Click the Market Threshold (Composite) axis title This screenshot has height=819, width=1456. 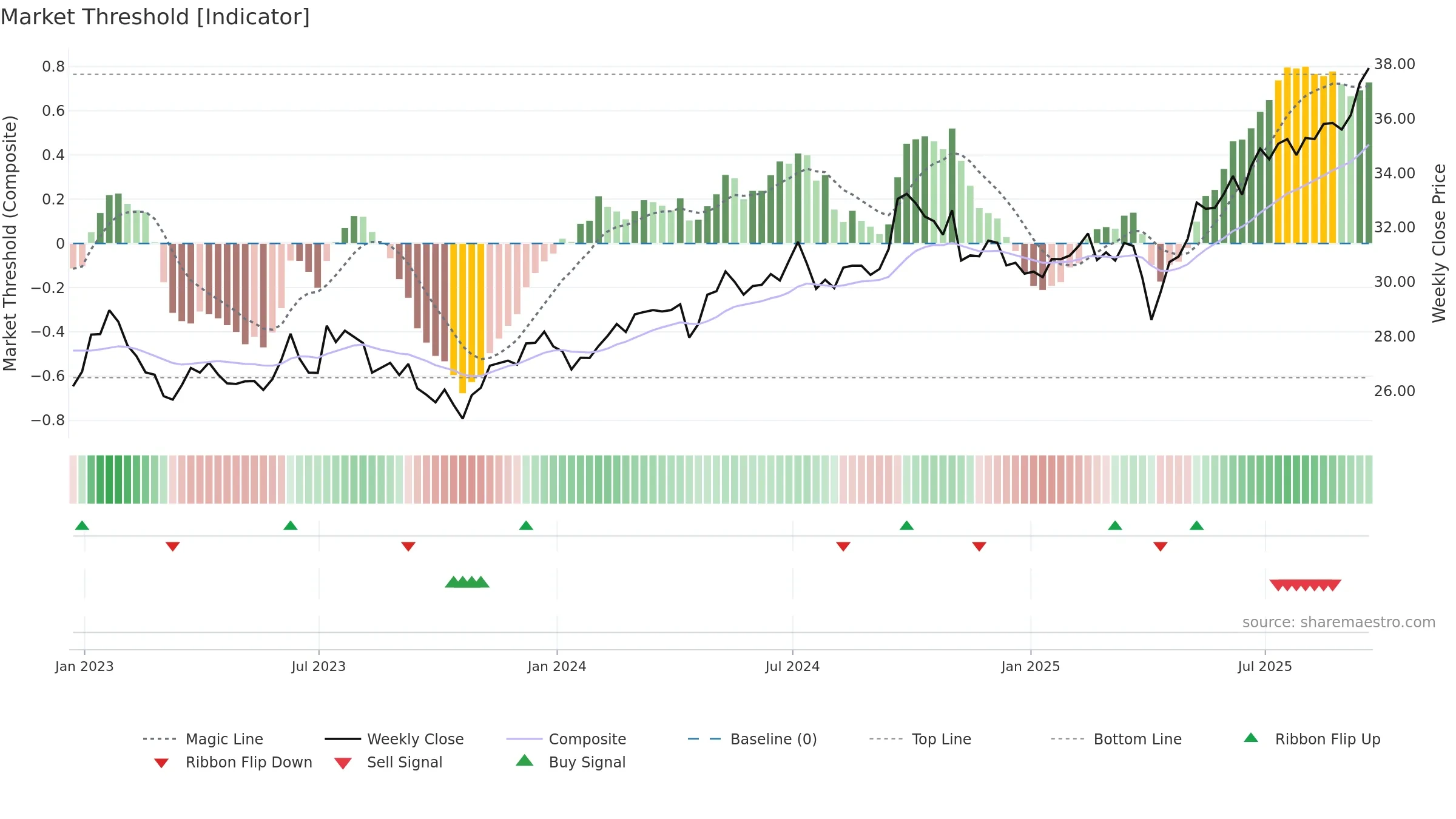tap(10, 243)
